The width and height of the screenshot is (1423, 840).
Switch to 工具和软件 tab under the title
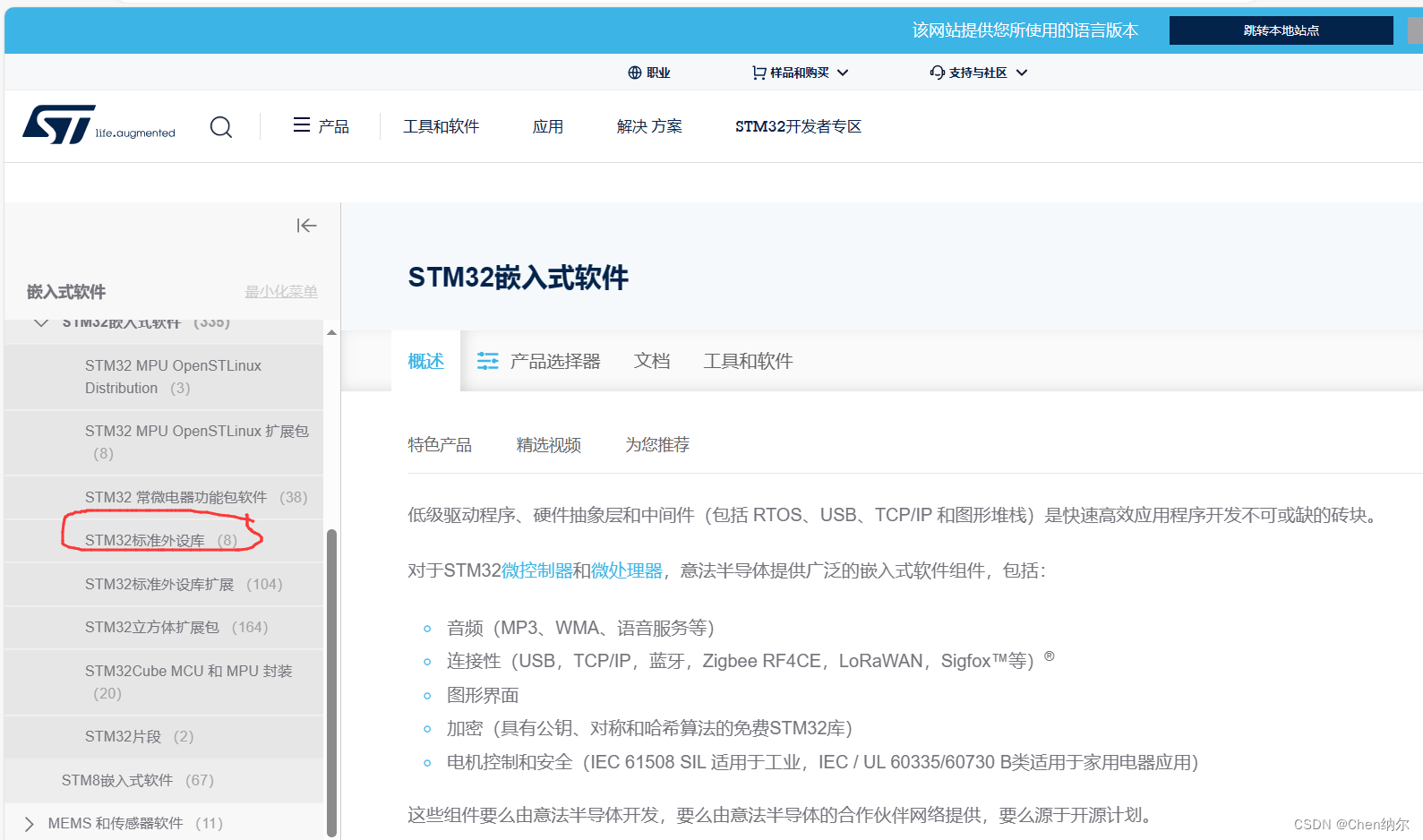[x=748, y=361]
